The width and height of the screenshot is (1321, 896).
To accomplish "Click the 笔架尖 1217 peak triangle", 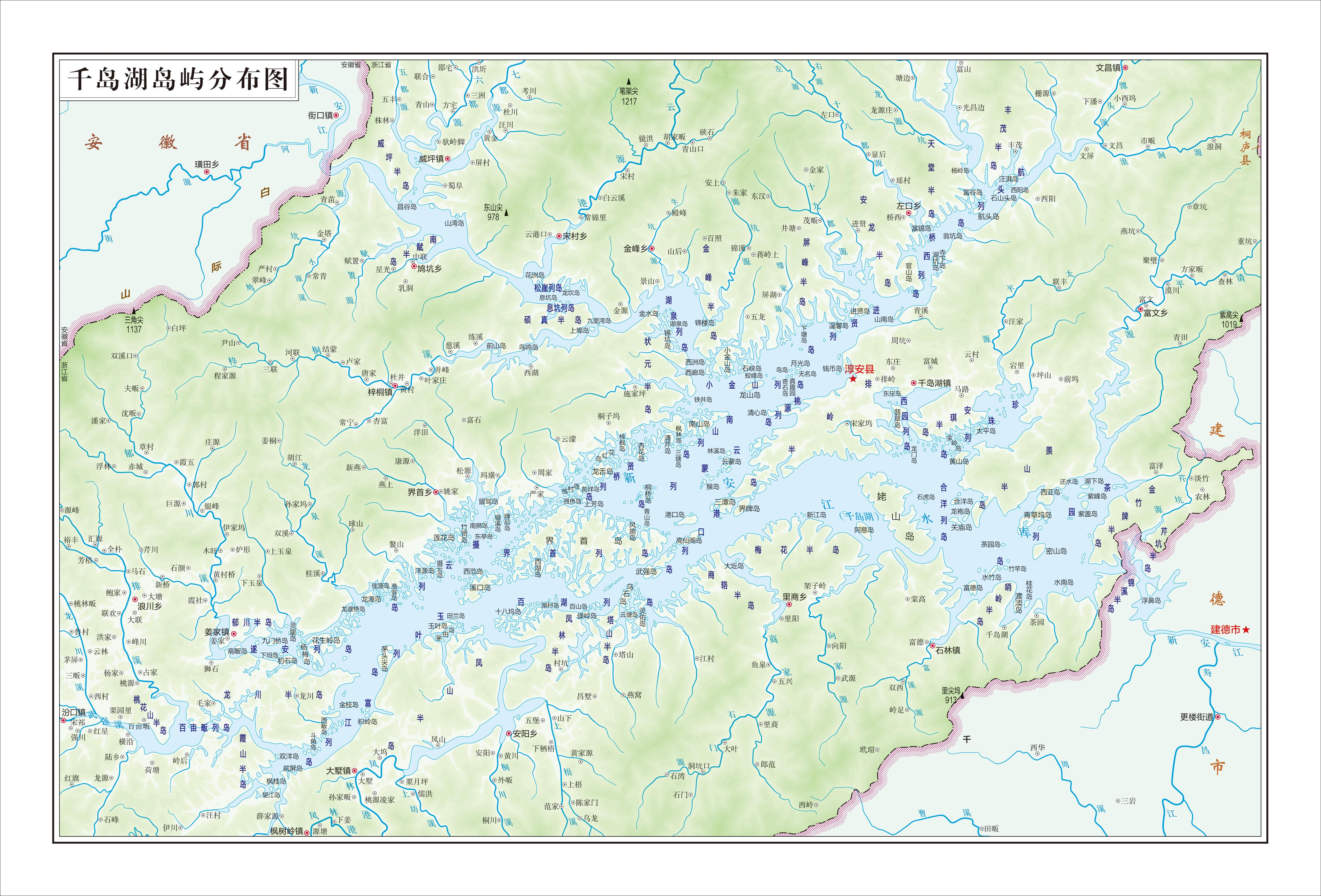I will tap(629, 81).
